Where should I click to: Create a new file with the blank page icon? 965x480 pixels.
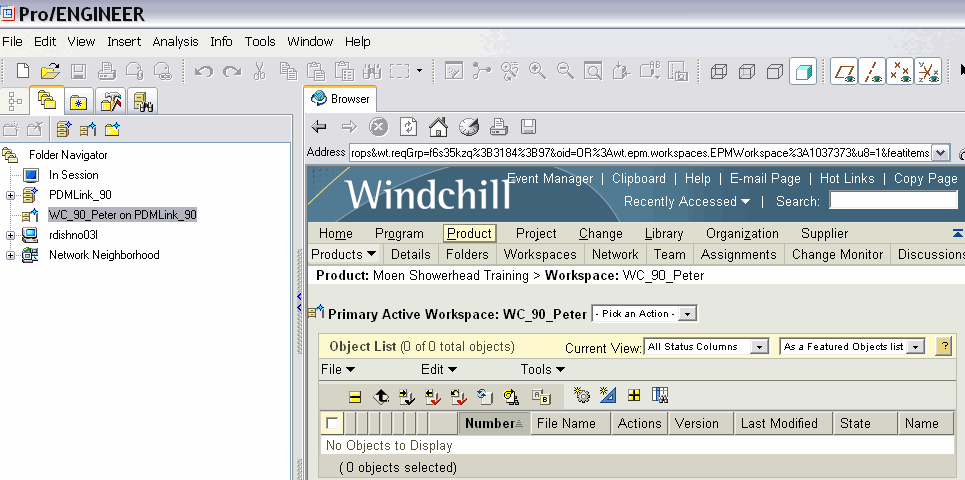tap(23, 71)
